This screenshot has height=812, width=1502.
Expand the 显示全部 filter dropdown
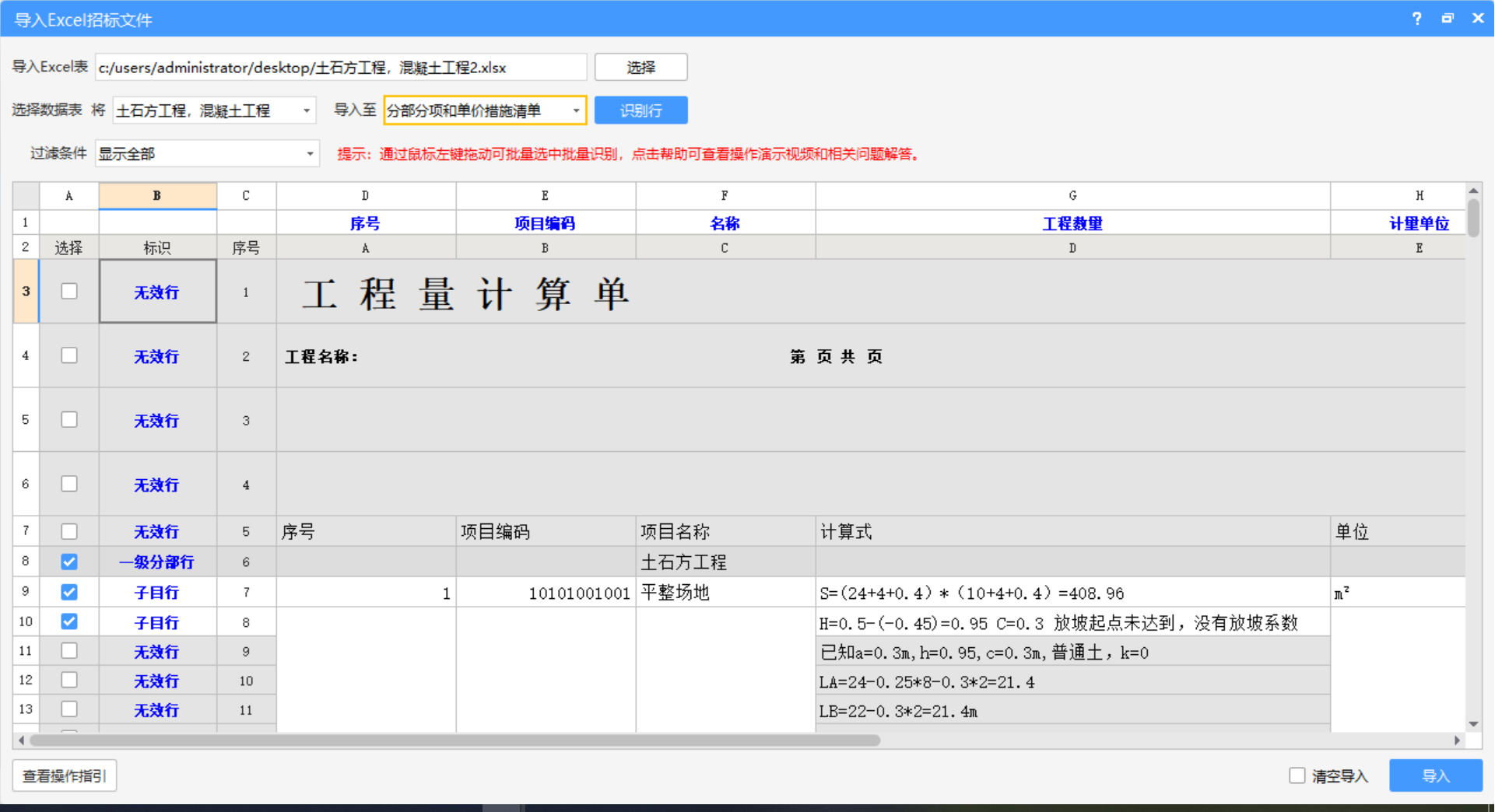[x=207, y=154]
